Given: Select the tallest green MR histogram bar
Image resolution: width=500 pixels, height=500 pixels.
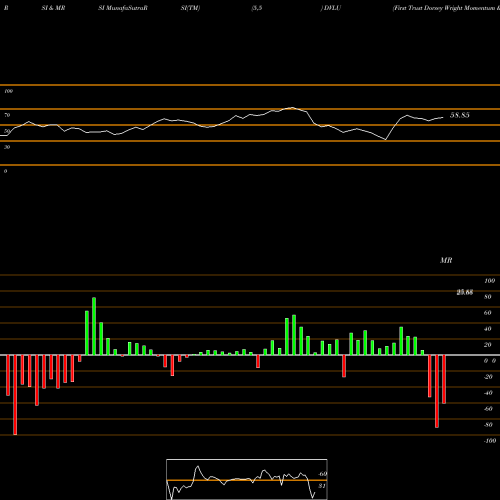Looking at the screenshot, I should (x=94, y=326).
